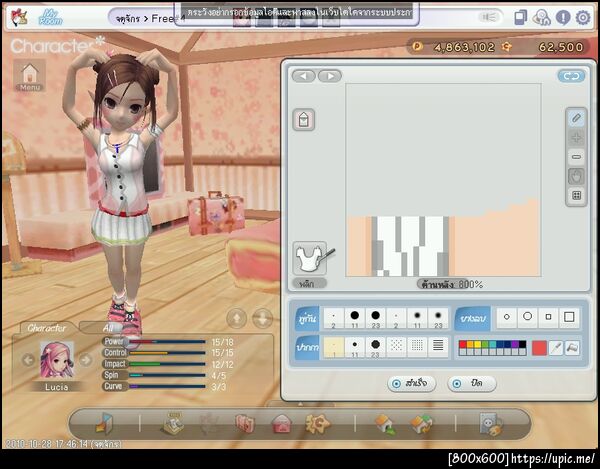Rotate character with down arrow button
The width and height of the screenshot is (600, 469).
tap(263, 318)
